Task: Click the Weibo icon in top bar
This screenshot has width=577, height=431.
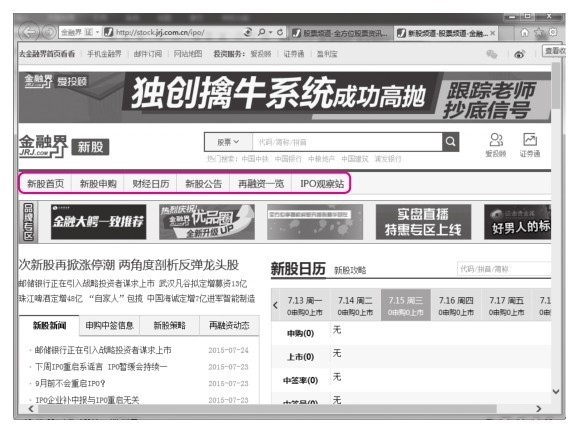Action: [x=520, y=54]
